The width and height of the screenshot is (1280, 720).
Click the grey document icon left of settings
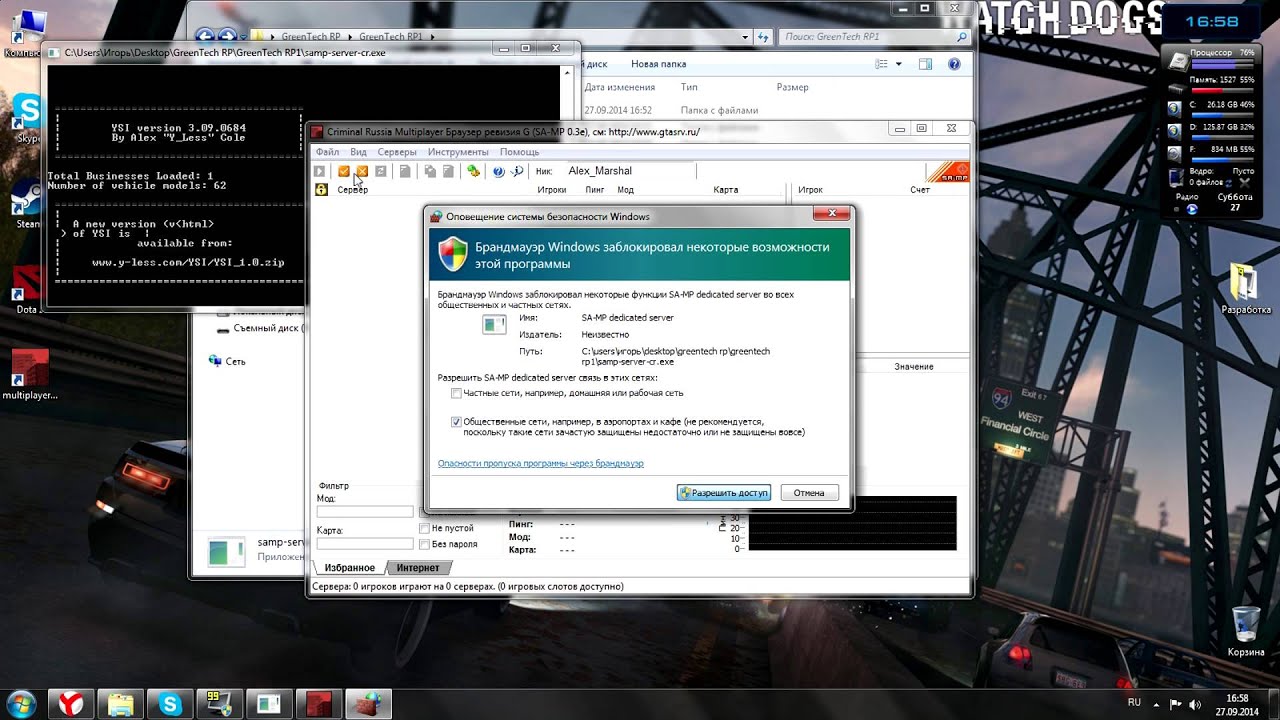448,171
